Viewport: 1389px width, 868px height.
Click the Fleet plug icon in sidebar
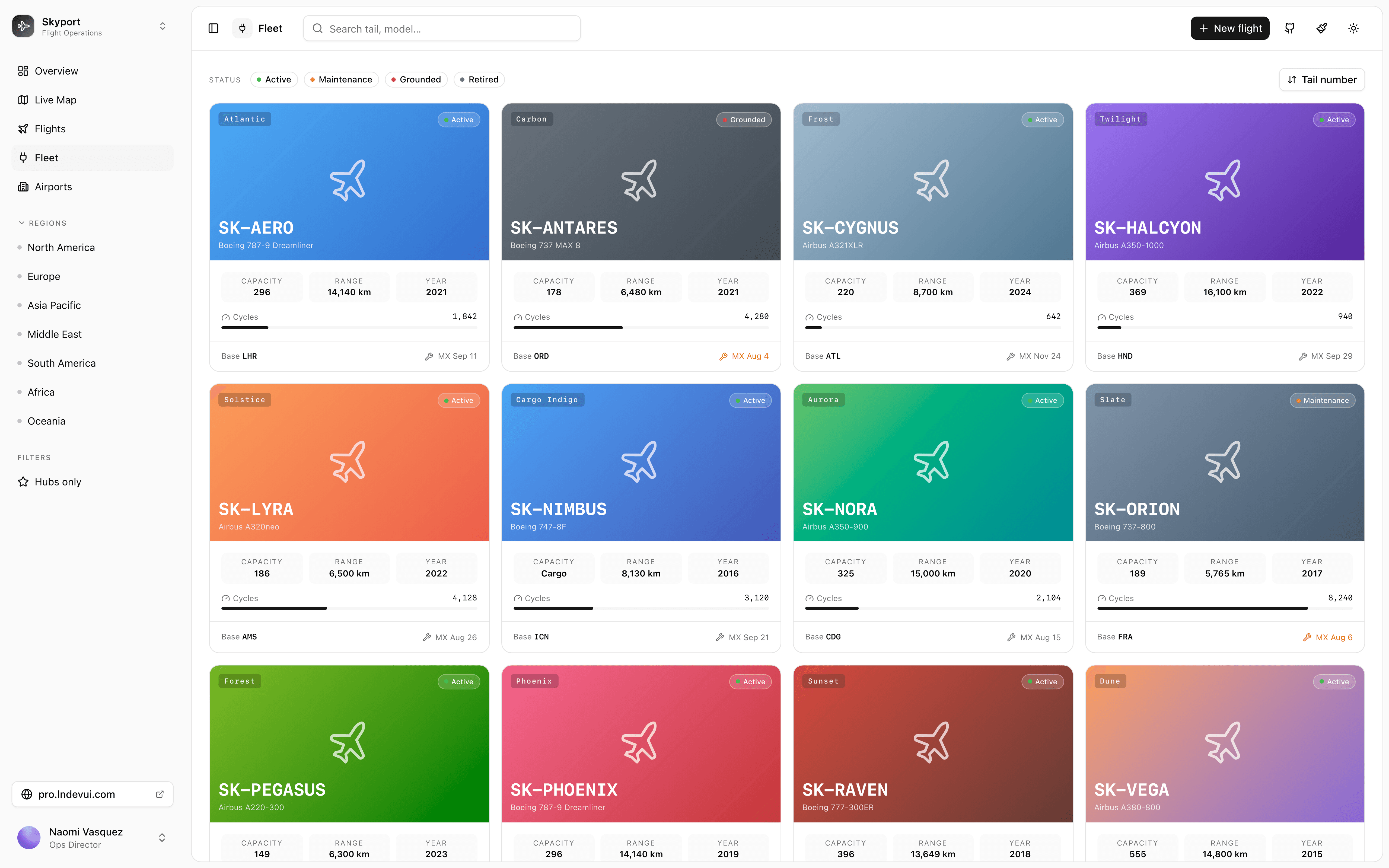coord(23,158)
